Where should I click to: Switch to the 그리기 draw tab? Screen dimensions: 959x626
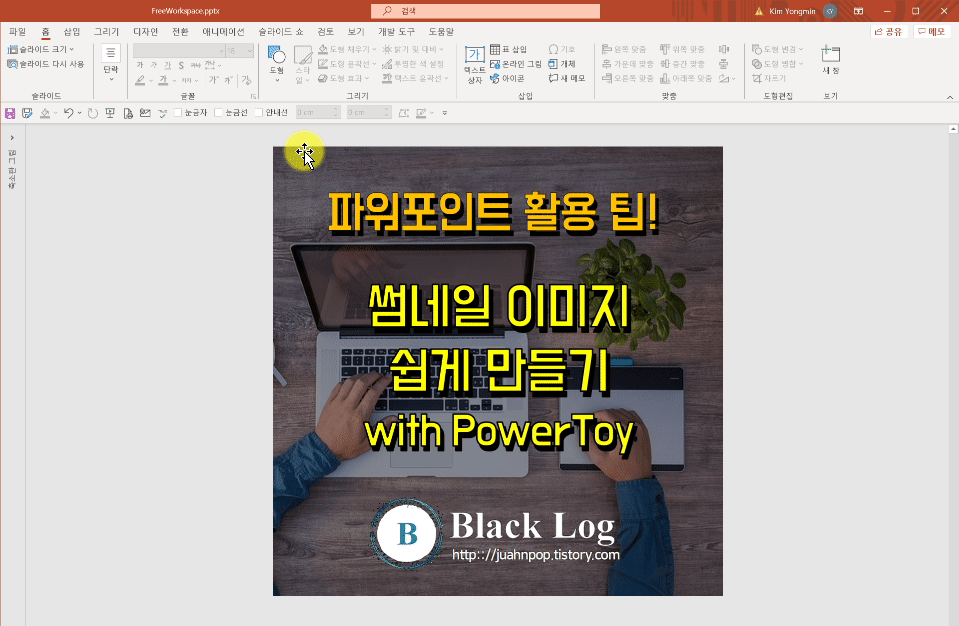click(x=106, y=32)
